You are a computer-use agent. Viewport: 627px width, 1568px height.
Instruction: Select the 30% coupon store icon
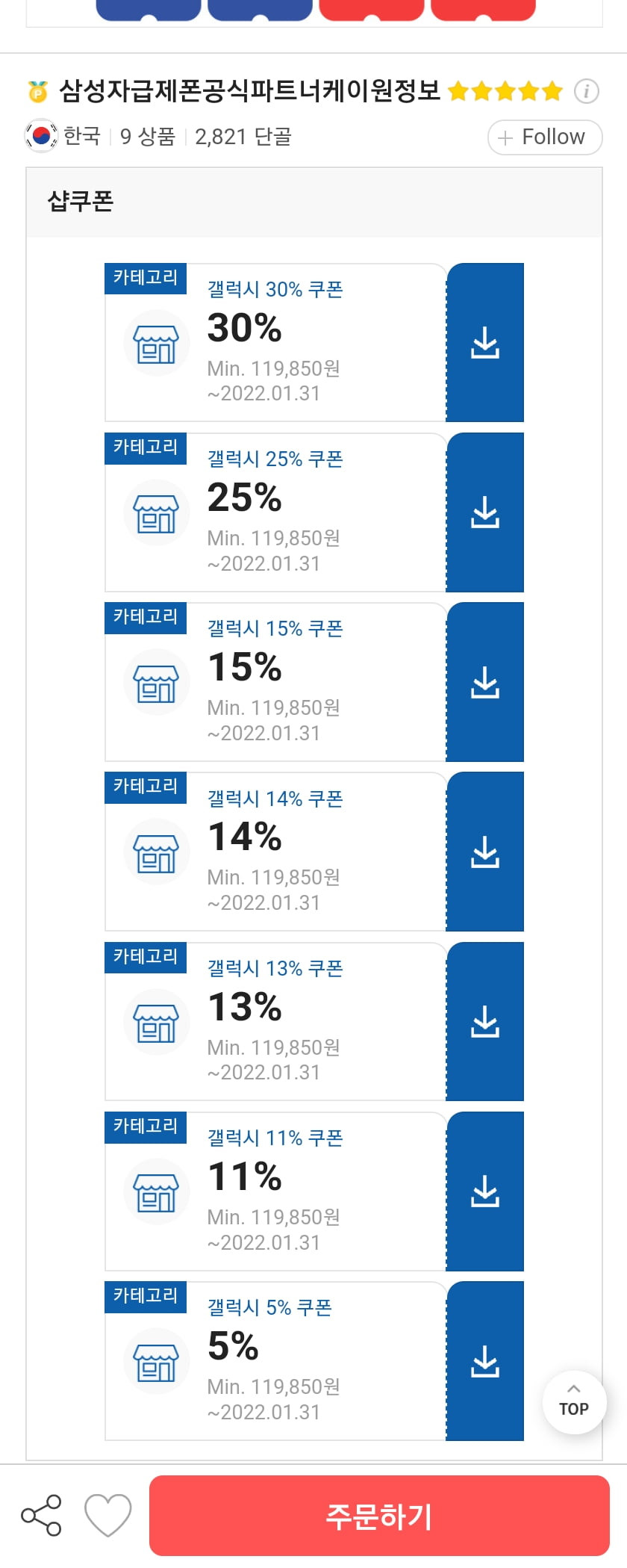(156, 343)
